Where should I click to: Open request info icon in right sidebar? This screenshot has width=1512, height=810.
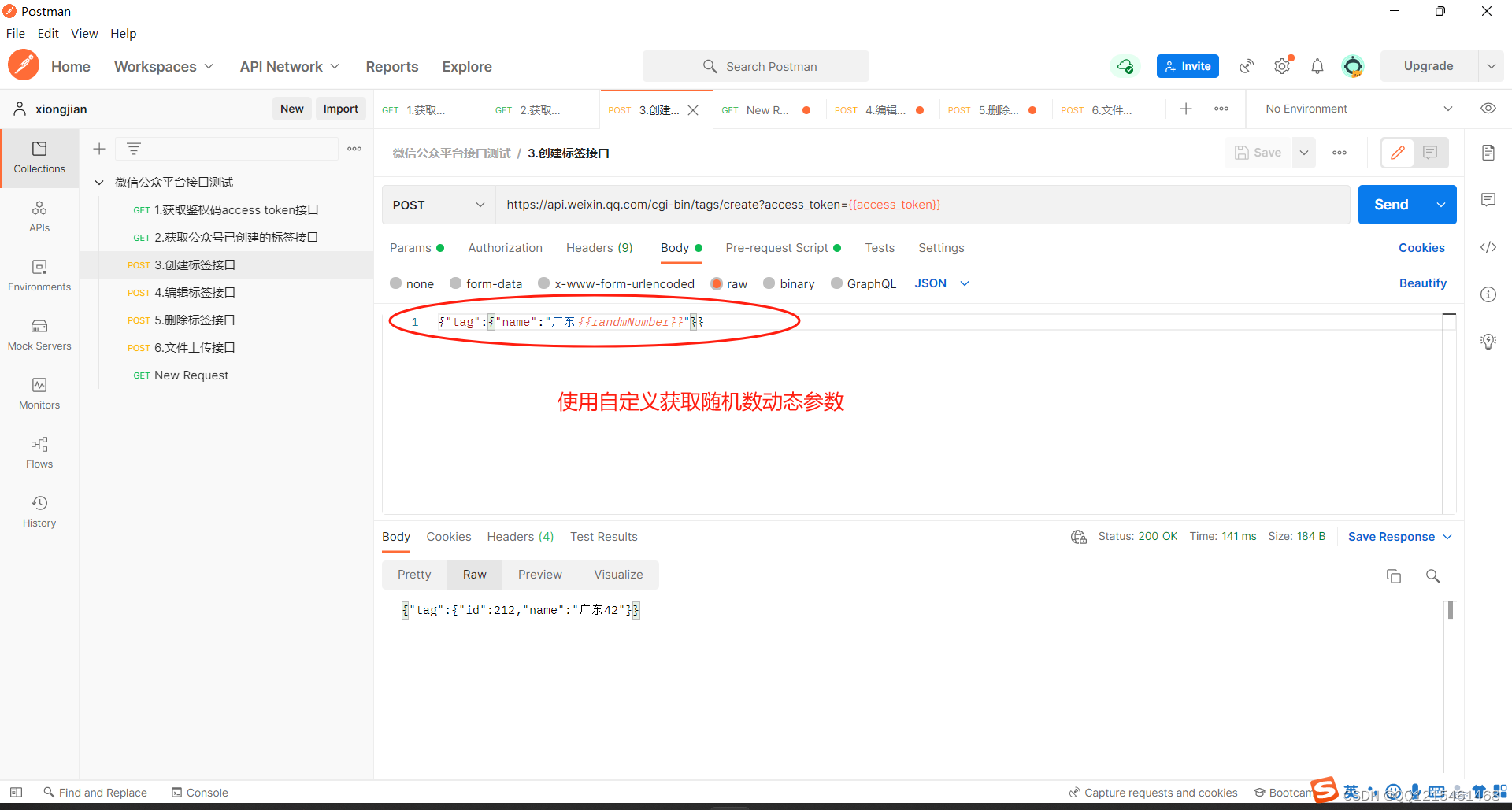pos(1488,294)
